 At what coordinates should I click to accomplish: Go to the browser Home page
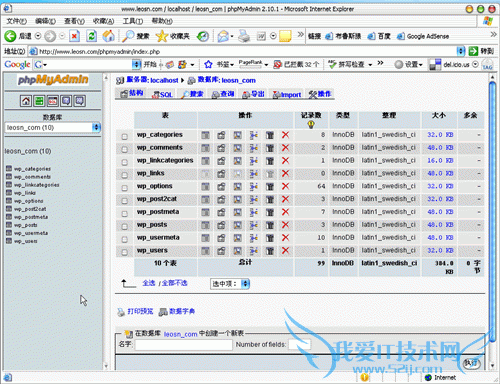[108, 36]
